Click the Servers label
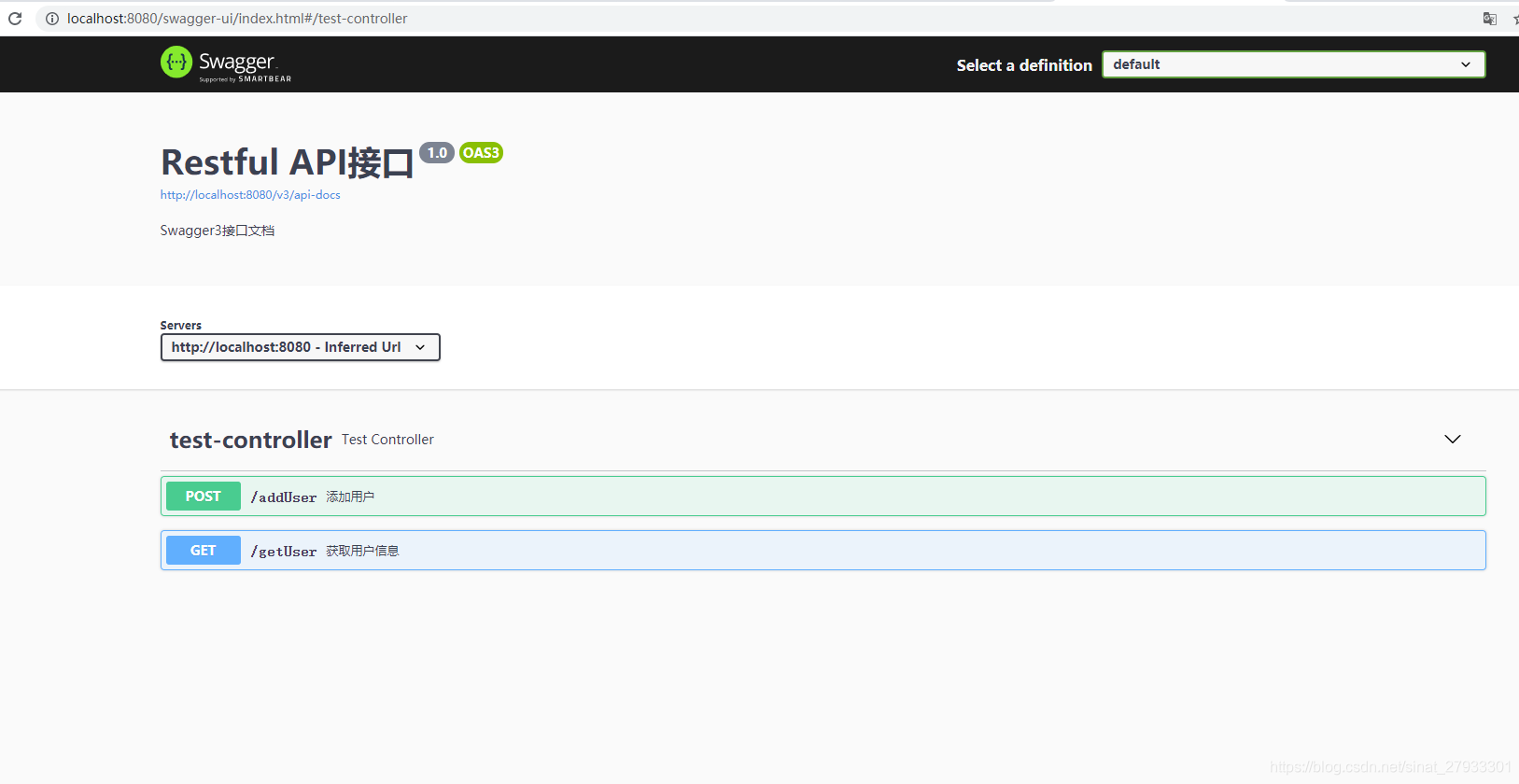Screen dimensions: 1519x784 (181, 326)
